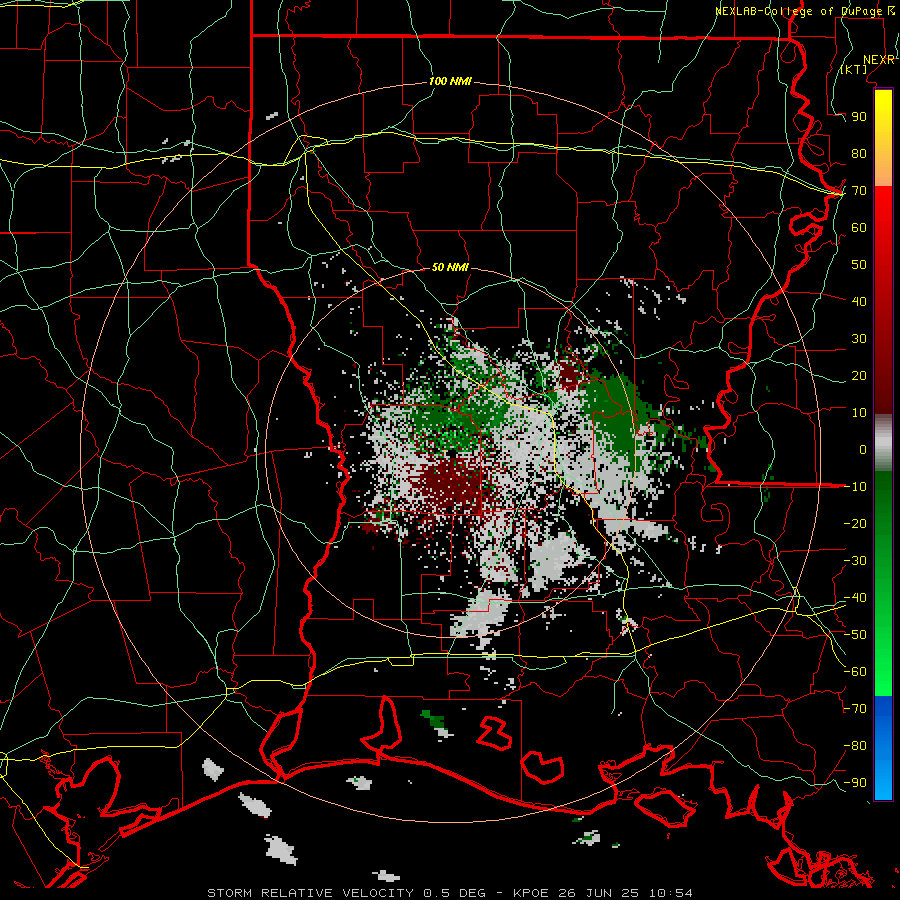Image resolution: width=900 pixels, height=900 pixels.
Task: Click the 0.5 DEG elevation text
Action: tap(455, 893)
